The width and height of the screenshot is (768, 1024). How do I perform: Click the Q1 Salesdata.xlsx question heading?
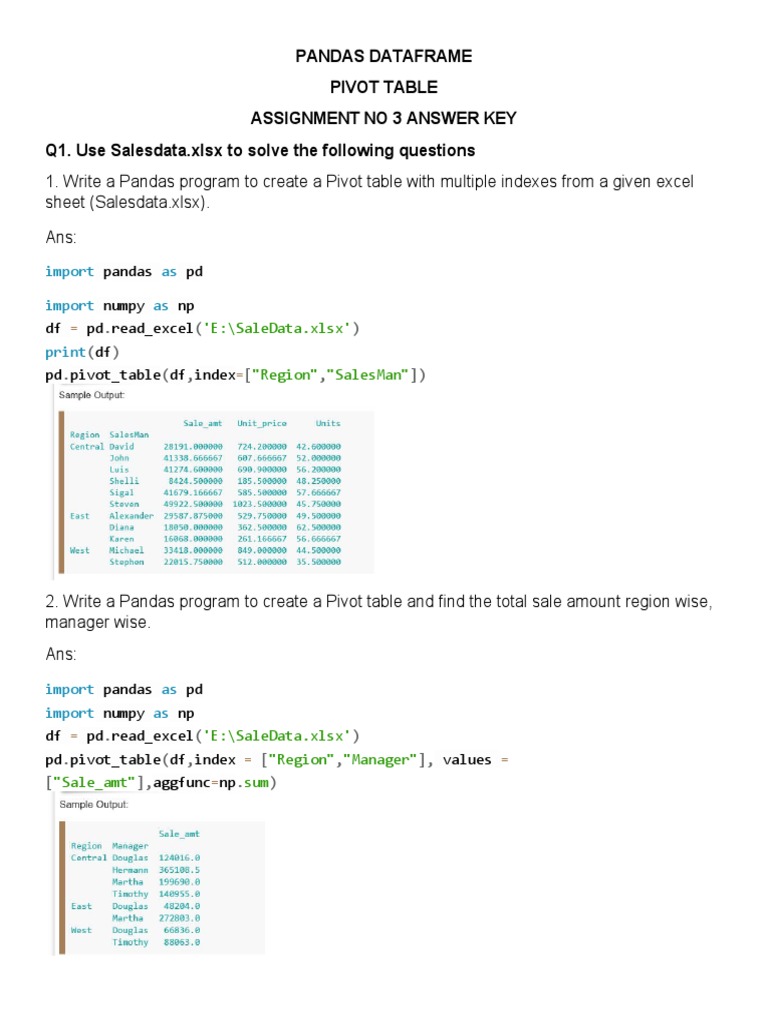260,150
